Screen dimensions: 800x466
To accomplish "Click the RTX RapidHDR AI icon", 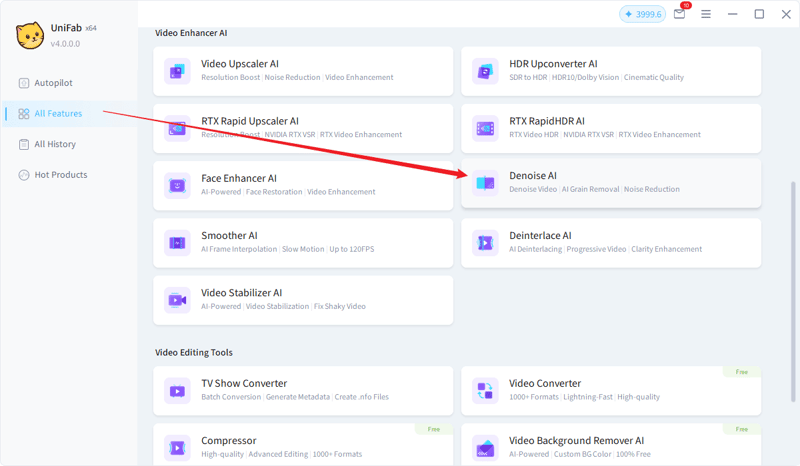I will (x=485, y=128).
